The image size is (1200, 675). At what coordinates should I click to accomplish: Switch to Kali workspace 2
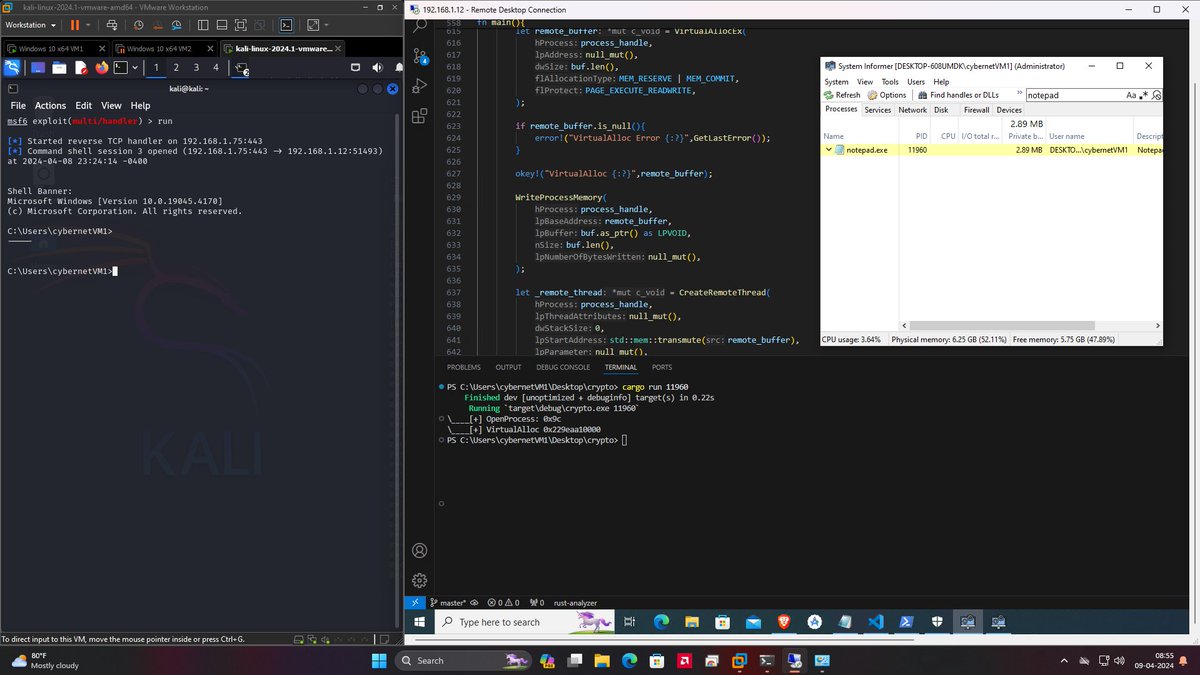point(176,67)
